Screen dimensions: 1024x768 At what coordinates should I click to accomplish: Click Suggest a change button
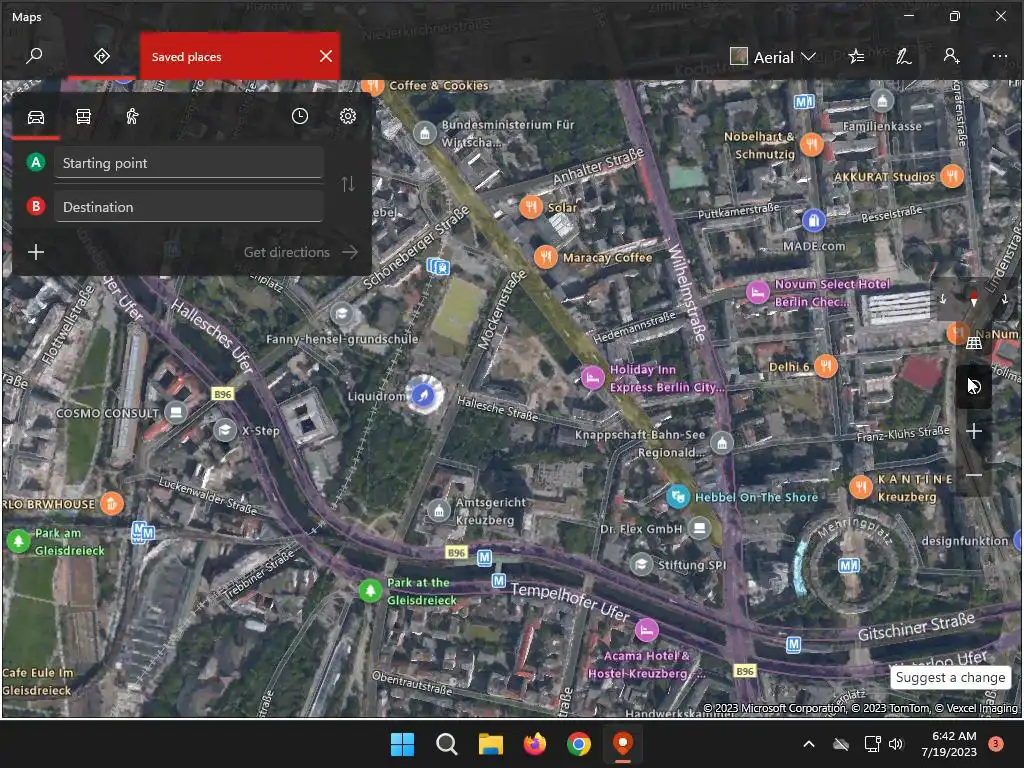click(x=950, y=677)
